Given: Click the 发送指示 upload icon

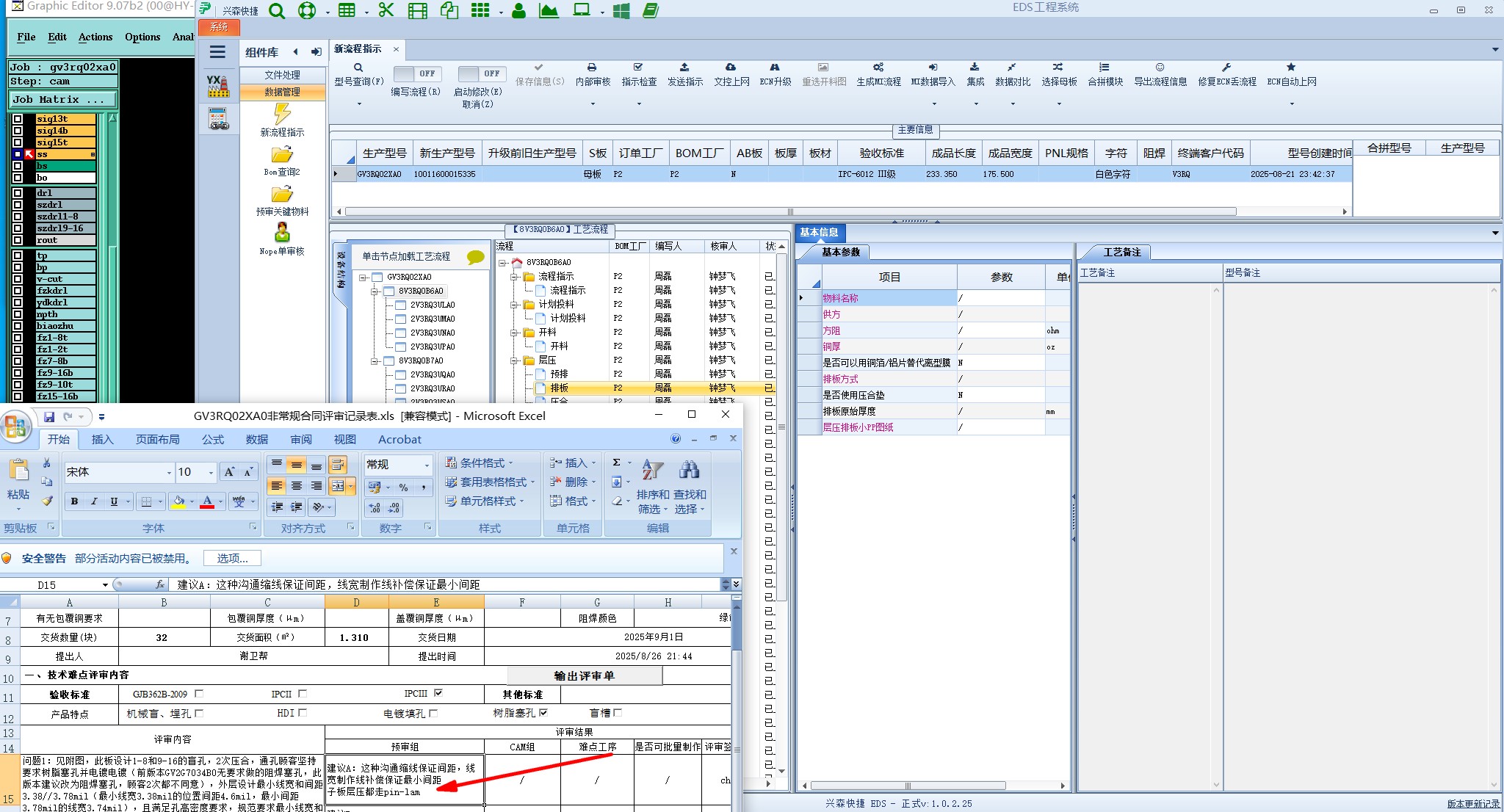Looking at the screenshot, I should point(684,68).
